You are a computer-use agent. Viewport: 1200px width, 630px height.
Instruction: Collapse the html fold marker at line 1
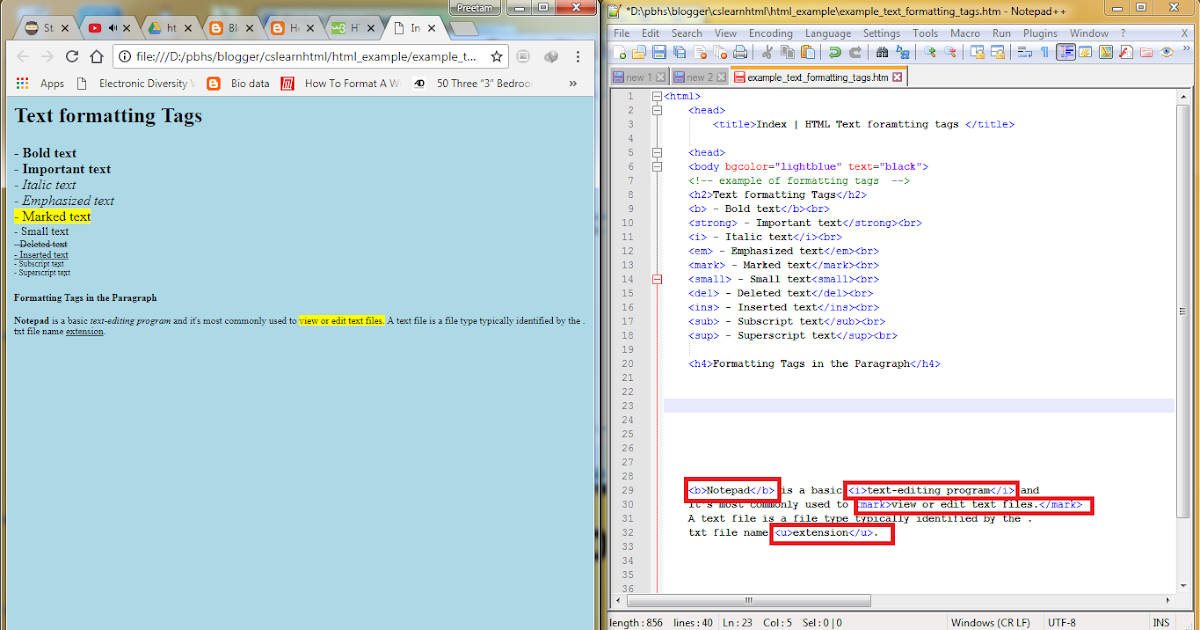click(x=656, y=97)
